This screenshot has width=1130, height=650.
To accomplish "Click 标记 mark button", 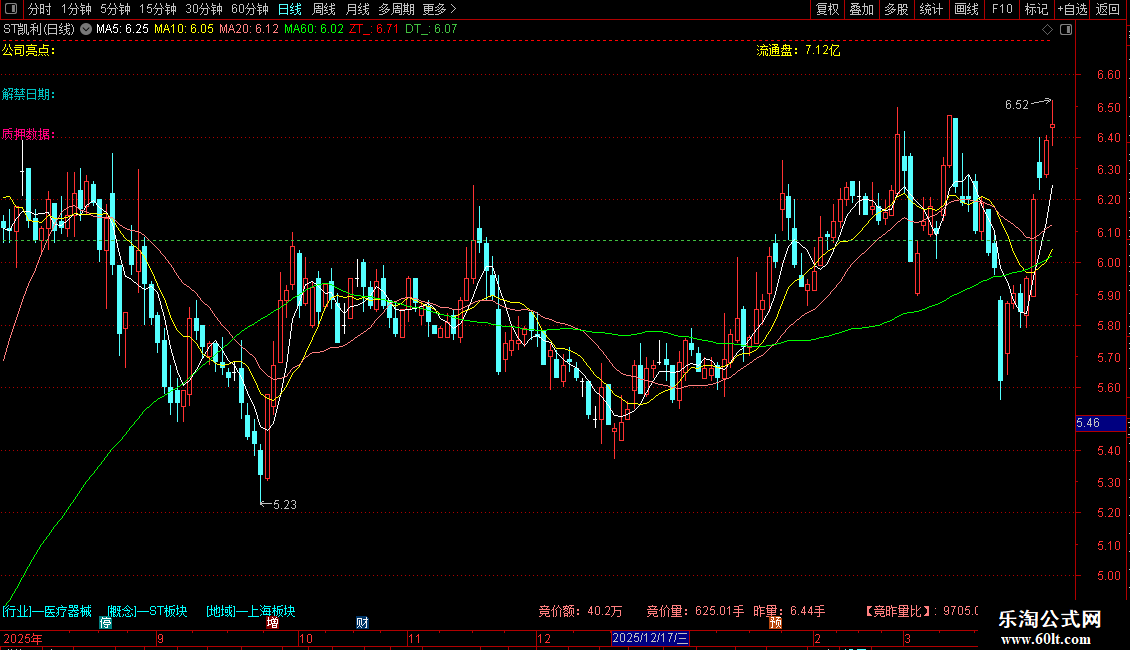I will pos(1036,9).
